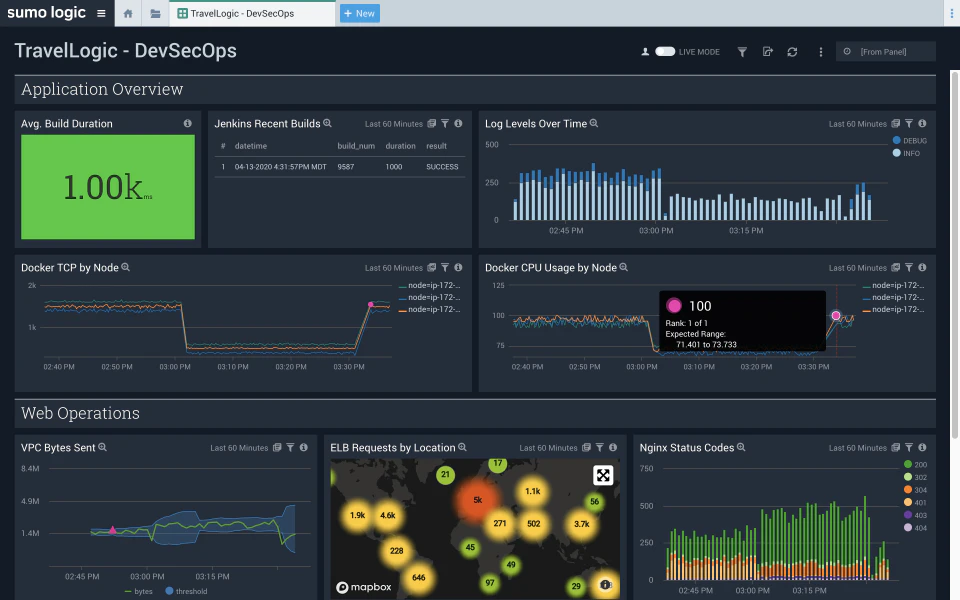Toggle LIVE MODE on

(x=666, y=51)
